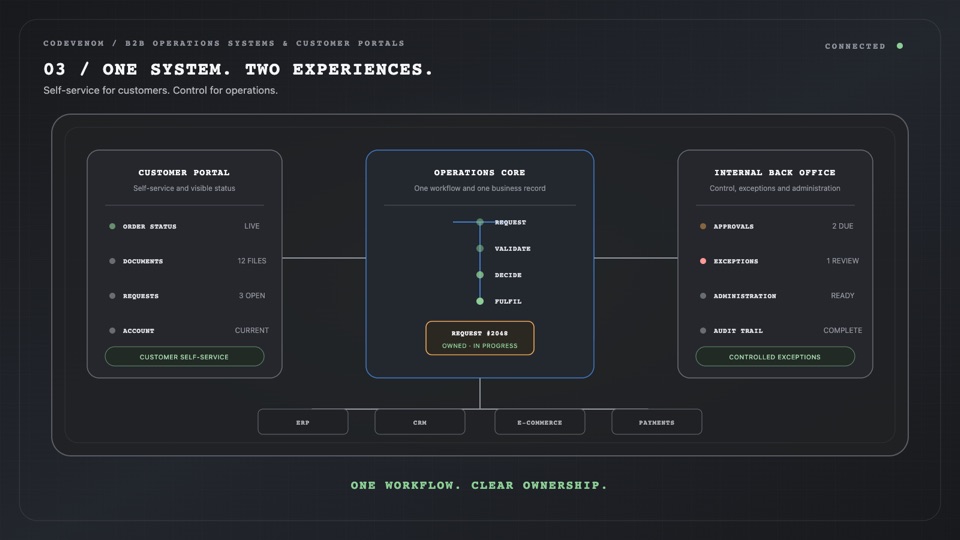Click the green Connected status dot
Viewport: 960px width, 540px height.
coord(900,46)
